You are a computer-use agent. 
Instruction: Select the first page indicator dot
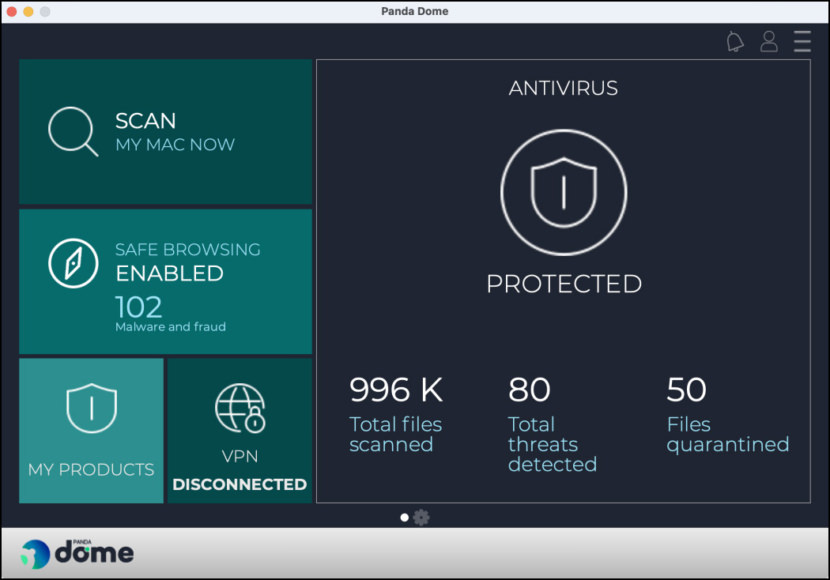(x=404, y=518)
